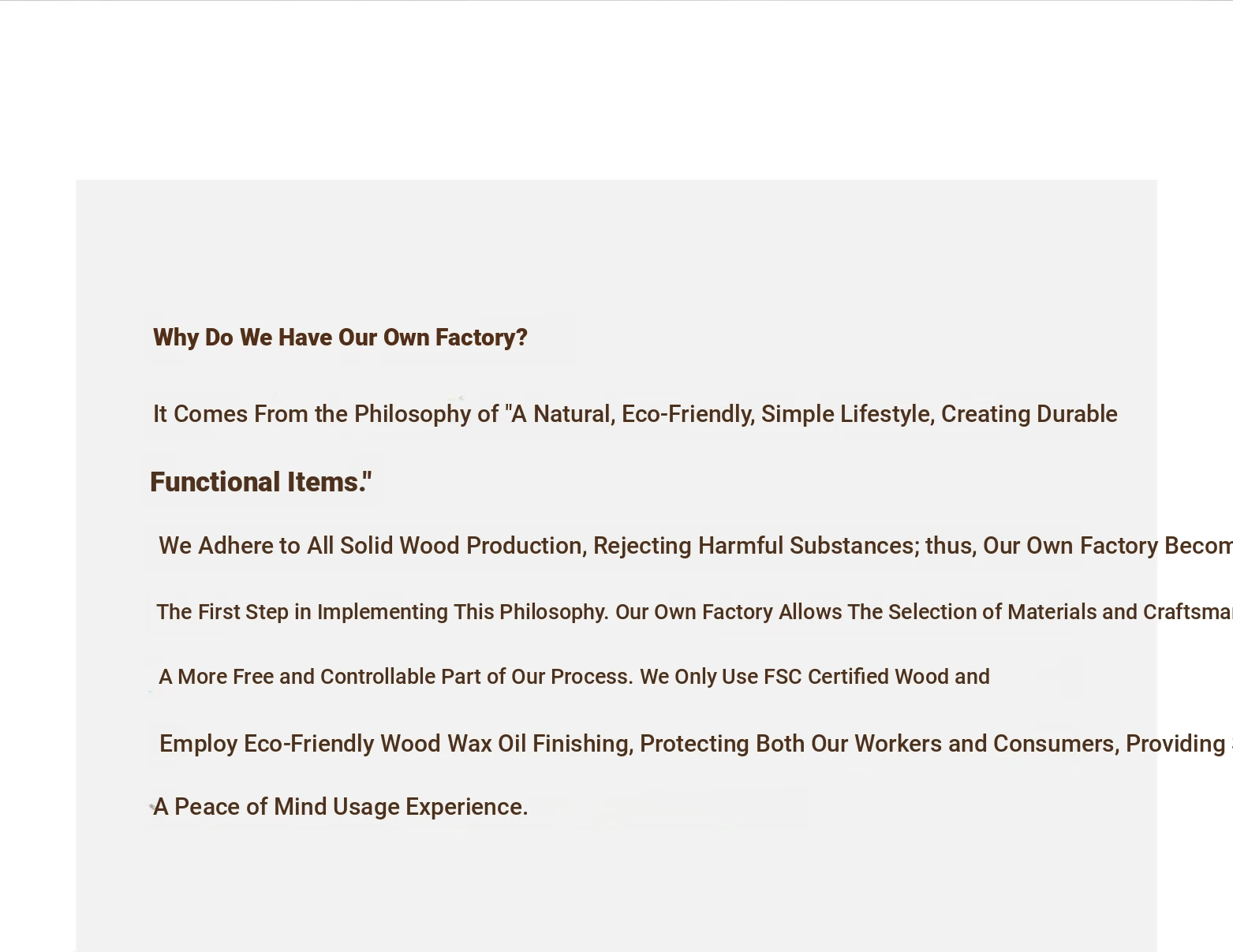1233x952 pixels.
Task: Click the "Part of Our Process." phrase
Action: point(537,677)
